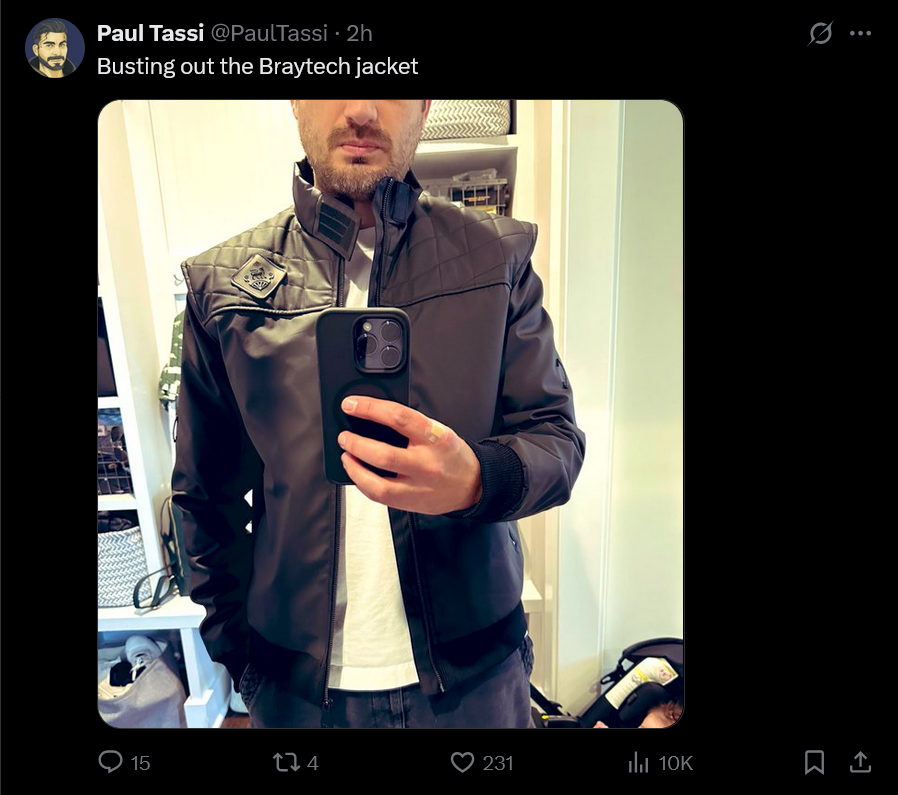Bookmark this post
898x795 pixels.
814,762
